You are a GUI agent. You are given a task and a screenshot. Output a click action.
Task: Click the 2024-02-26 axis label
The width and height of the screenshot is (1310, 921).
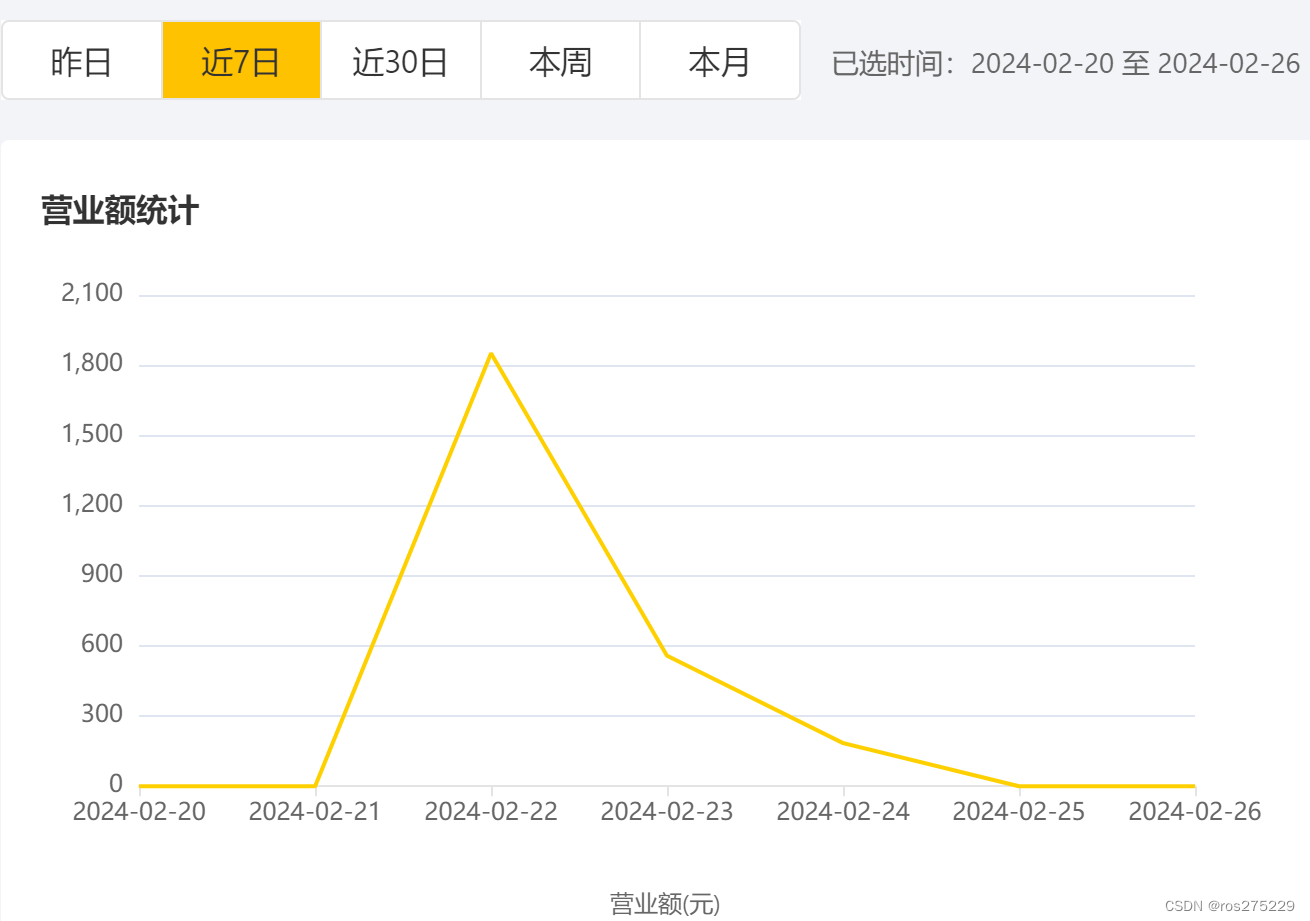click(x=1194, y=811)
